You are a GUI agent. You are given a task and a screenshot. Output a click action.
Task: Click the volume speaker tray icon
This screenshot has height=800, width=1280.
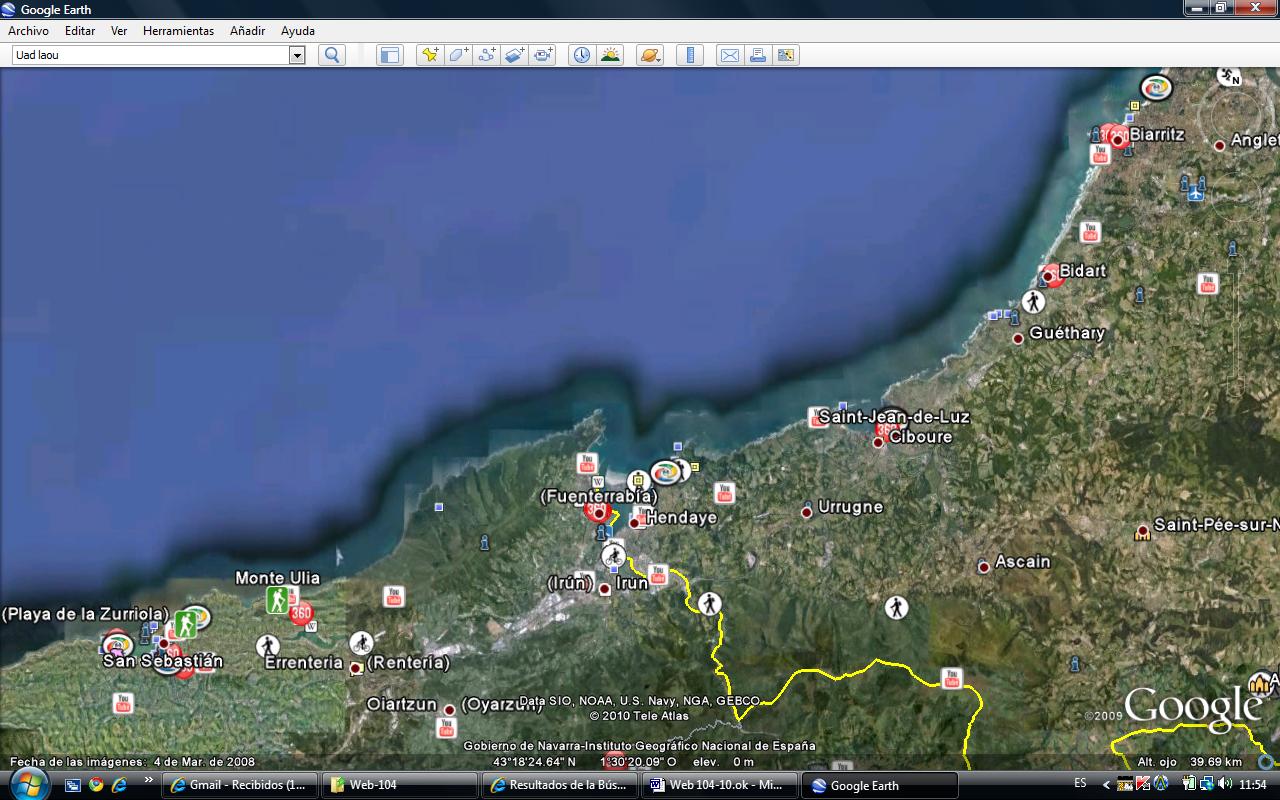coord(1225,784)
